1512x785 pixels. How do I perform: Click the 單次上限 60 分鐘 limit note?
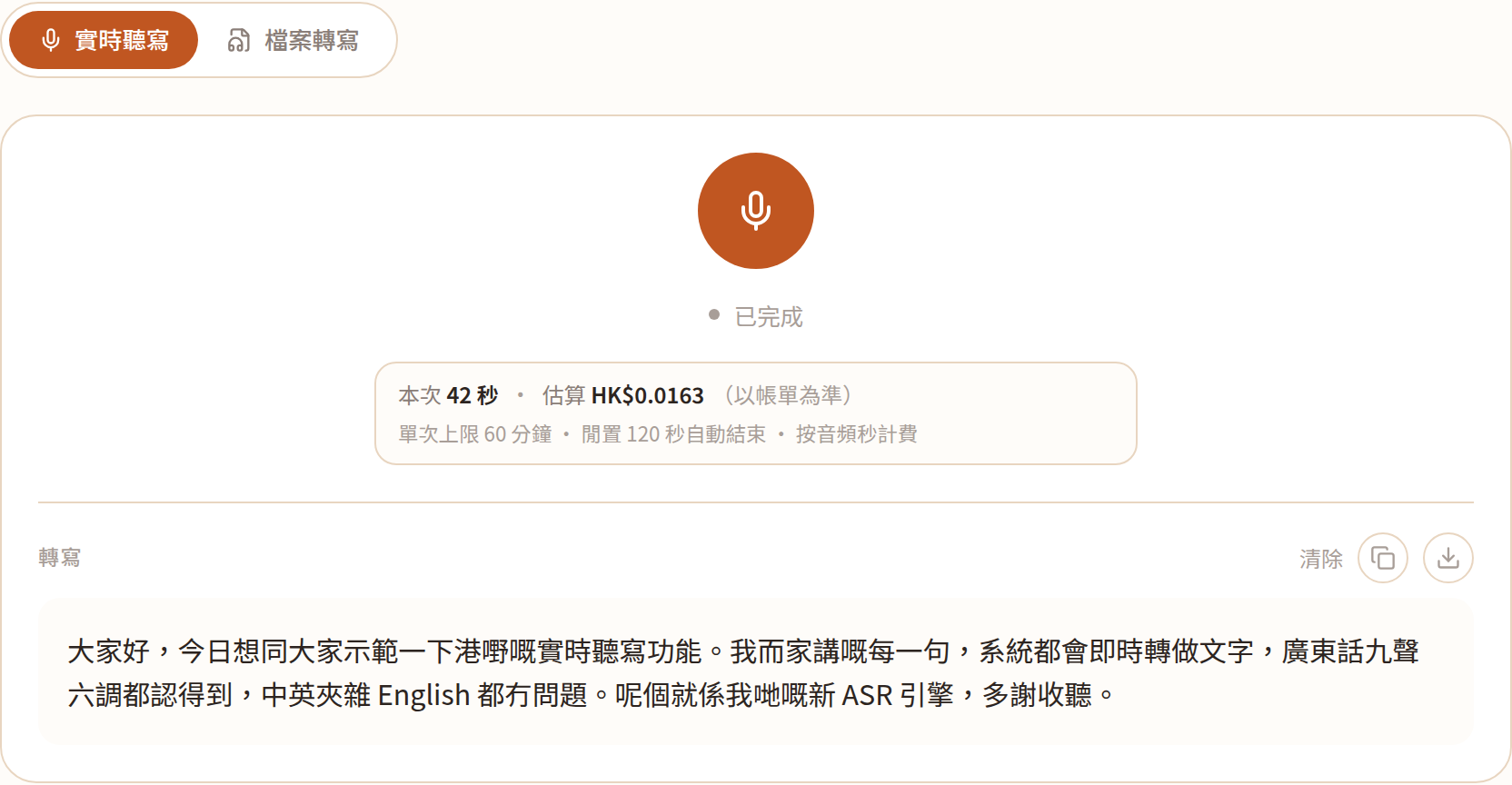tap(475, 434)
